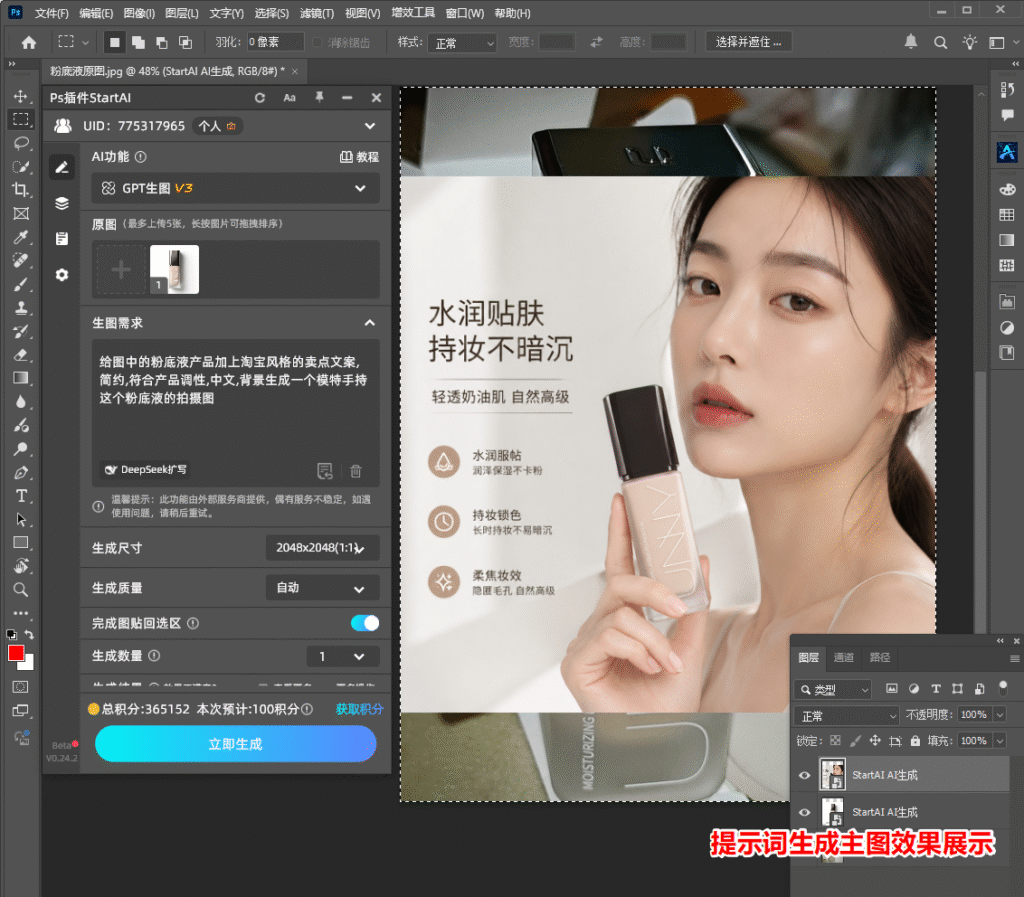The height and width of the screenshot is (897, 1024).
Task: Delete the prompt with trash icon
Action: (x=356, y=471)
